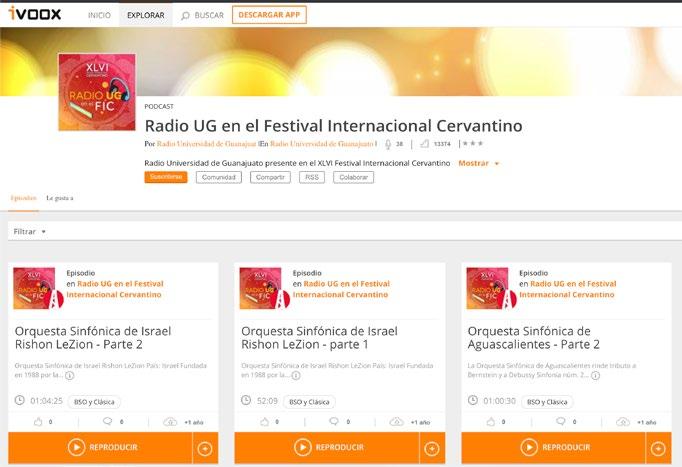Play Aguascalientes Parte 2 with REPRODUCIR
Image resolution: width=682 pixels, height=467 pixels.
pos(554,447)
